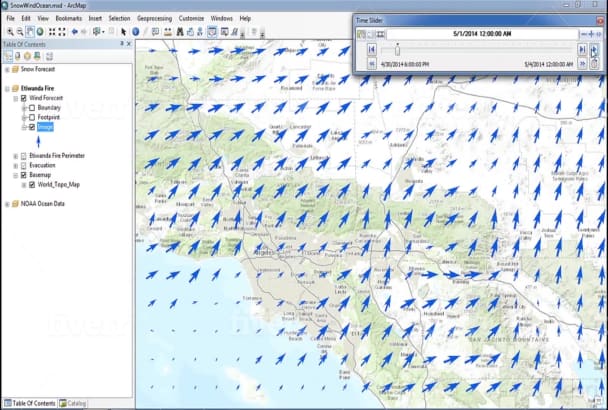
Task: Switch TOC to List By Selection
Action: tap(37, 57)
